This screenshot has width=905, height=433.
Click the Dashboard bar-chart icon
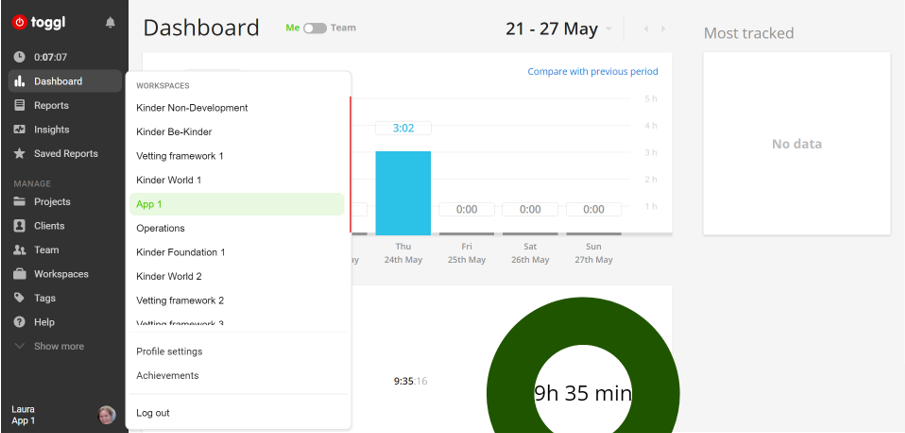(x=20, y=81)
